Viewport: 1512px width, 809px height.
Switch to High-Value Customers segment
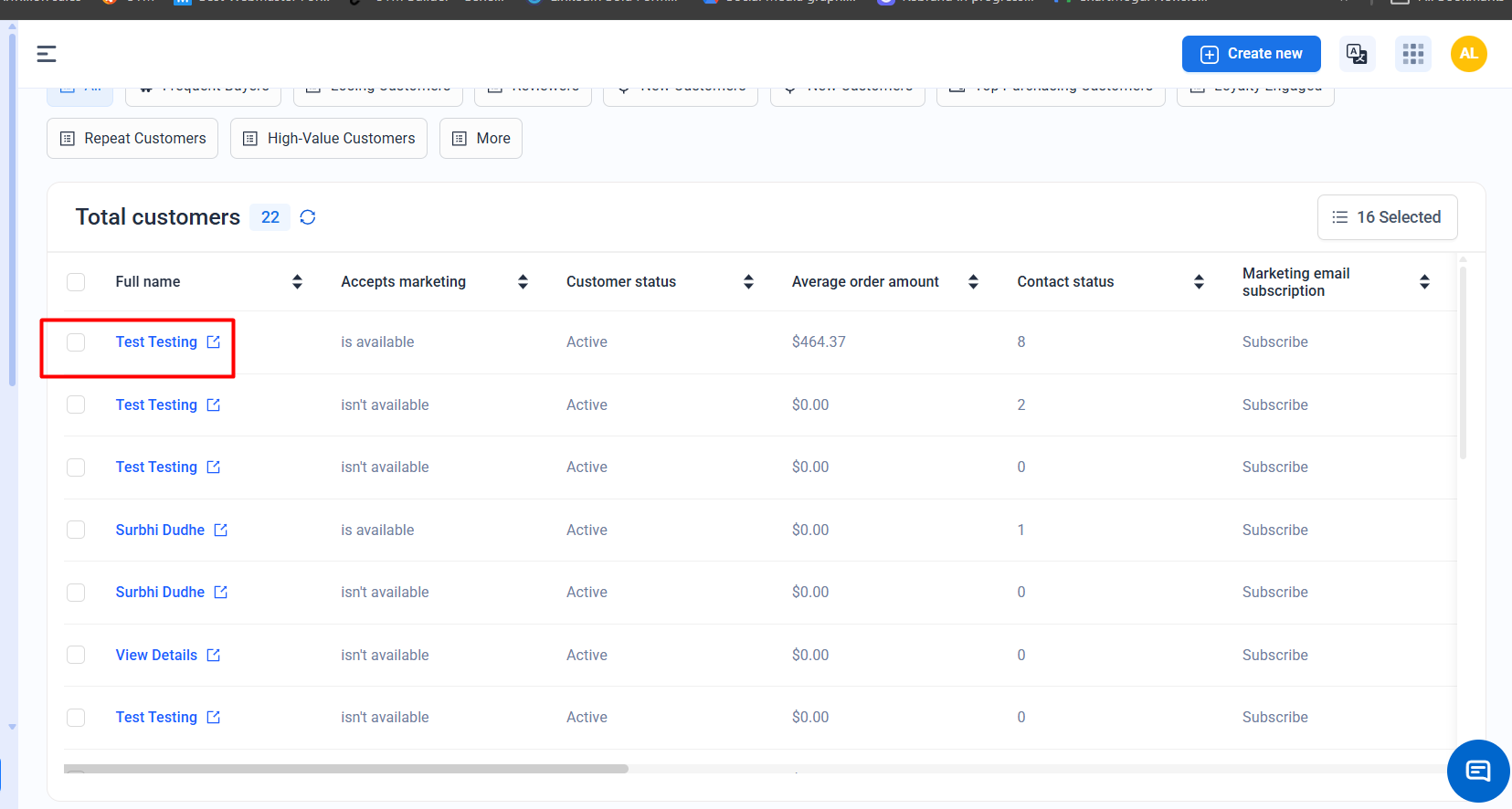[x=328, y=139]
